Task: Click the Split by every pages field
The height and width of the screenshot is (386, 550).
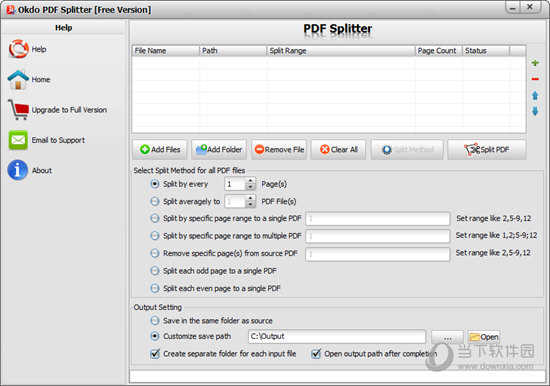Action: point(235,184)
